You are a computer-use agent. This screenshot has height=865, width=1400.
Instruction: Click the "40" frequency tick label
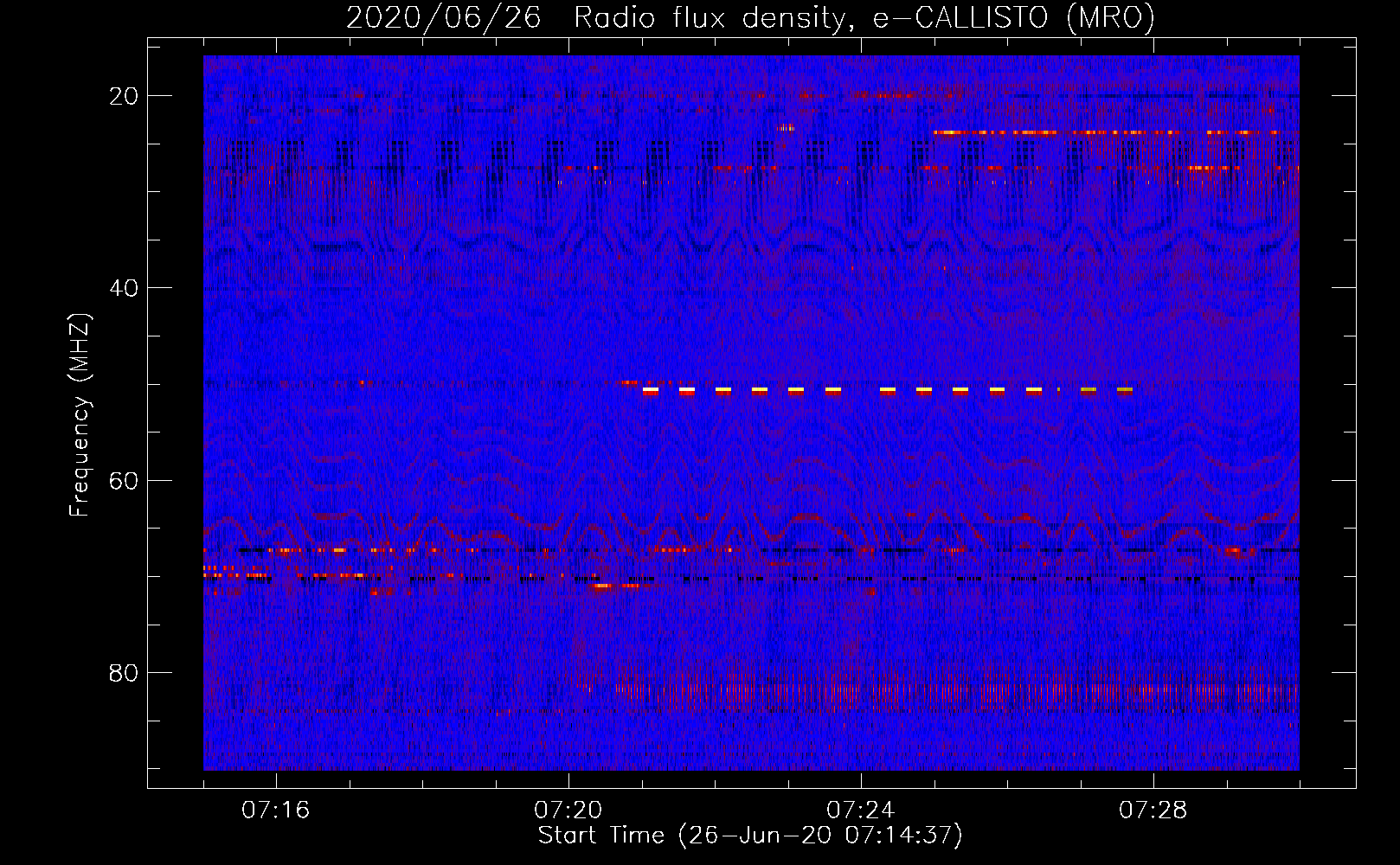125,288
